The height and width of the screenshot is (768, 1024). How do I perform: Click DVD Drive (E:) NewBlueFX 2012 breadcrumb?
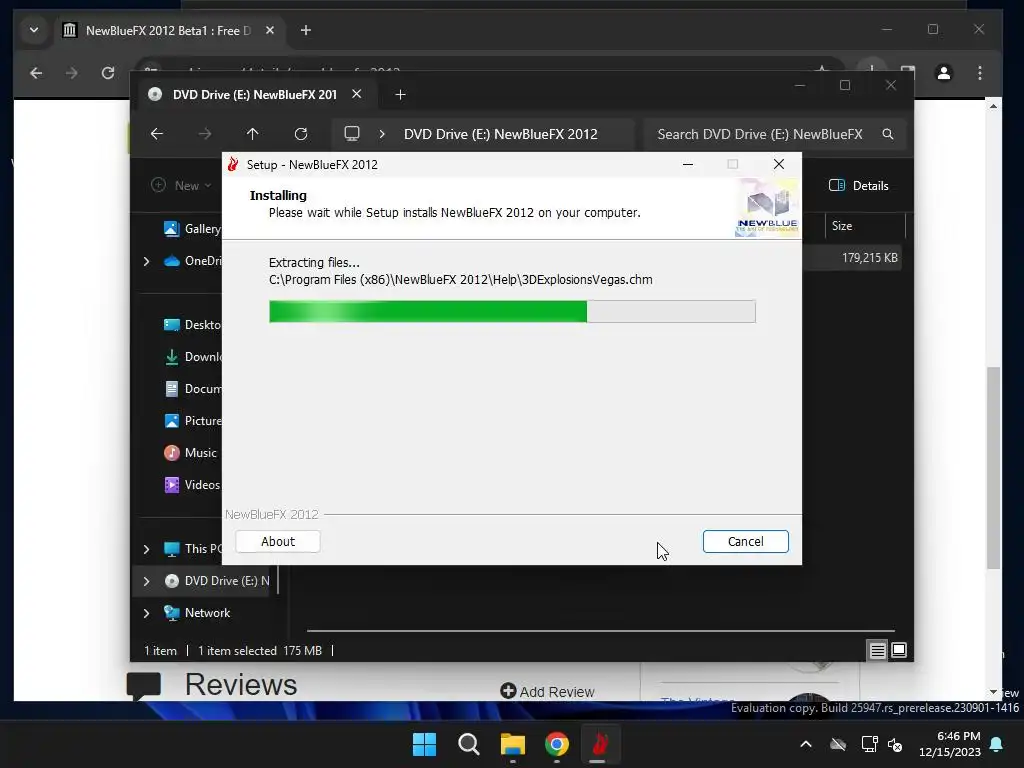[x=500, y=134]
